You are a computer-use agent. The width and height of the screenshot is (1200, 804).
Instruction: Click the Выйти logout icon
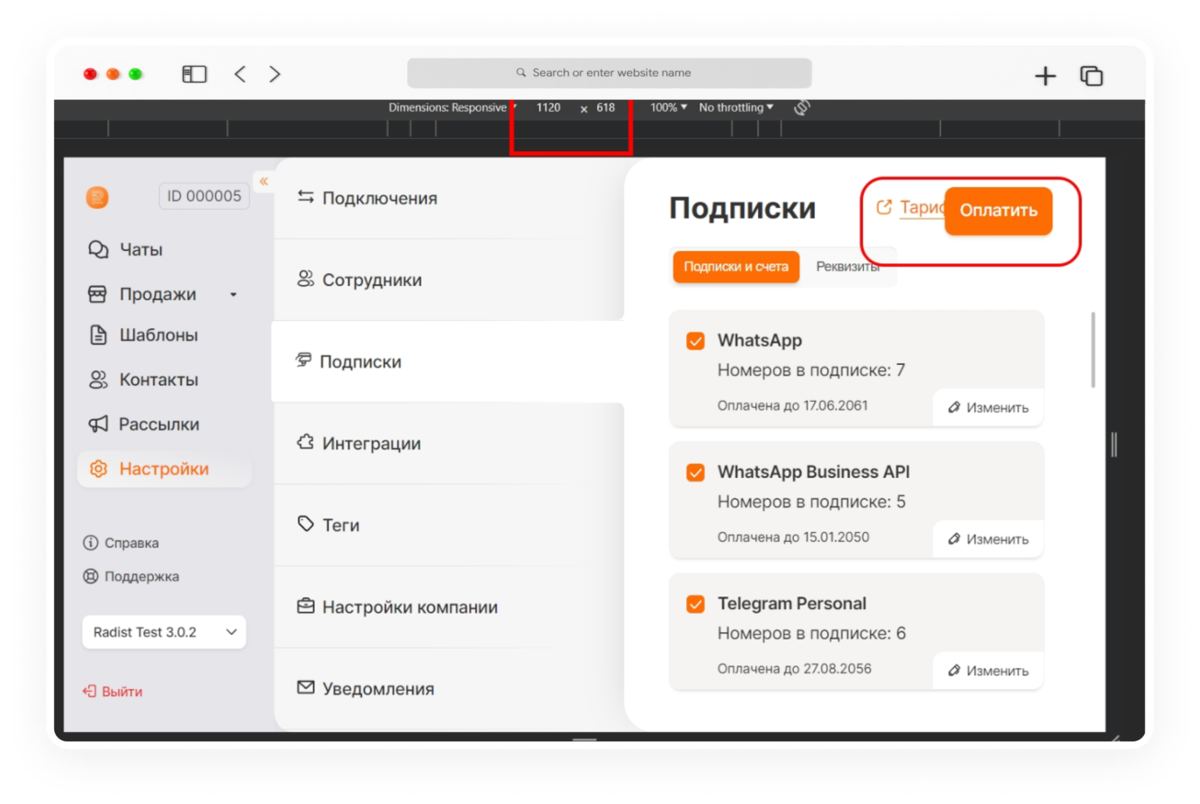89,691
